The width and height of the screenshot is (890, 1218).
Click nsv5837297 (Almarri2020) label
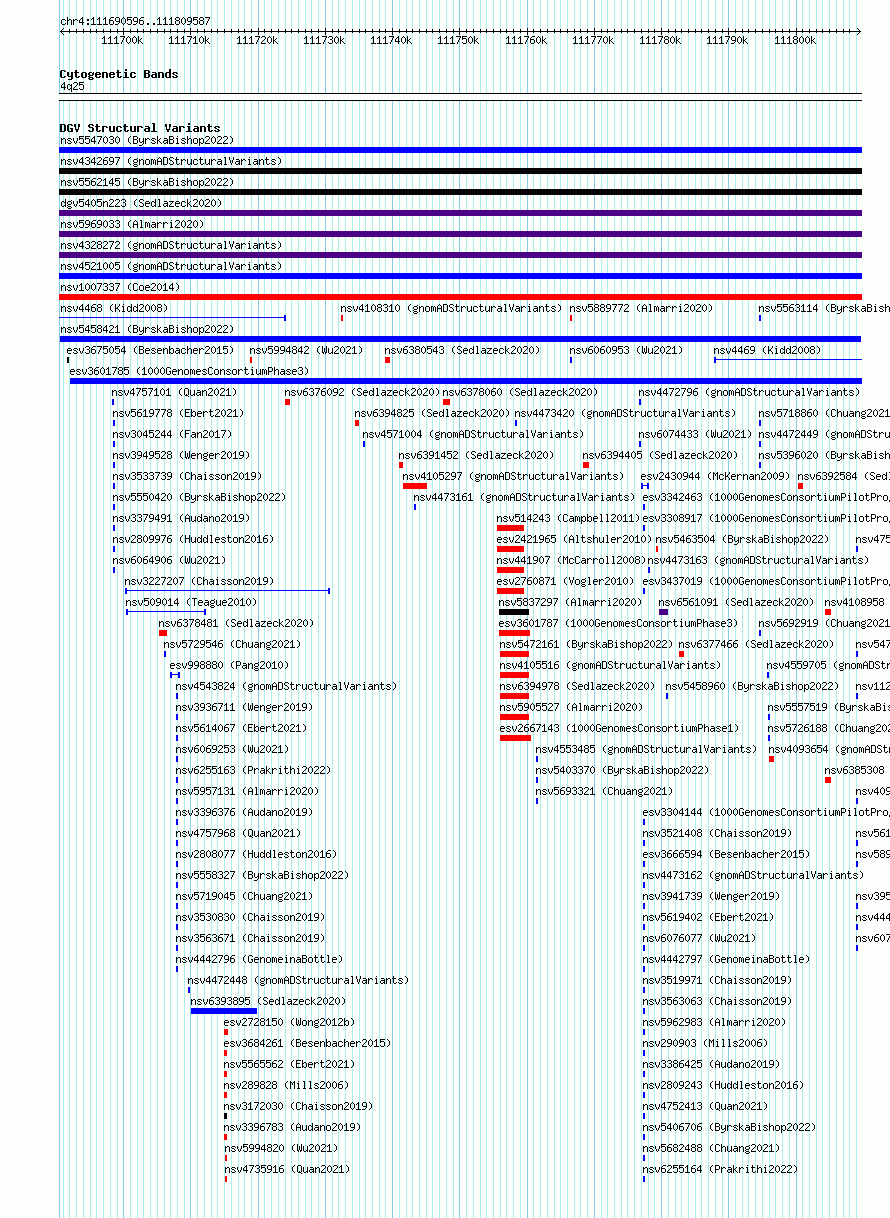[571, 602]
